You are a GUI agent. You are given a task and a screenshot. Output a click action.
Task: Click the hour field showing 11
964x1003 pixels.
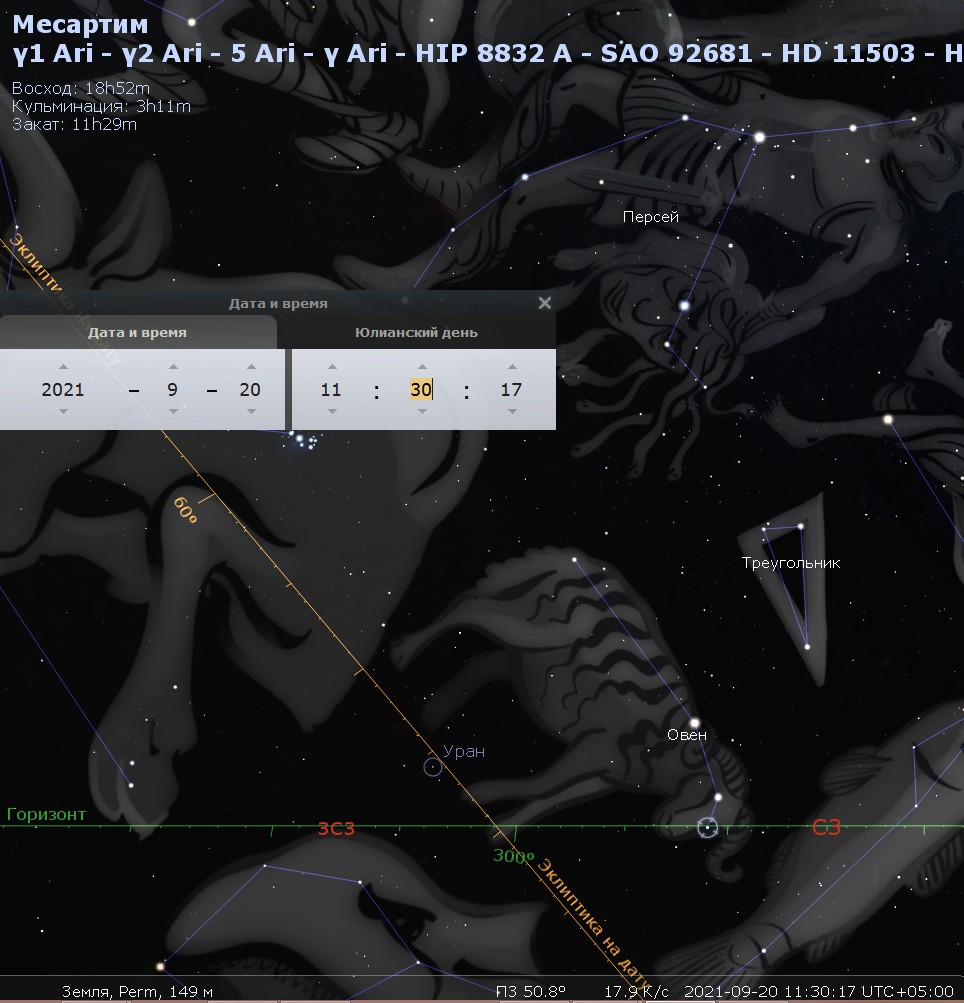click(331, 390)
